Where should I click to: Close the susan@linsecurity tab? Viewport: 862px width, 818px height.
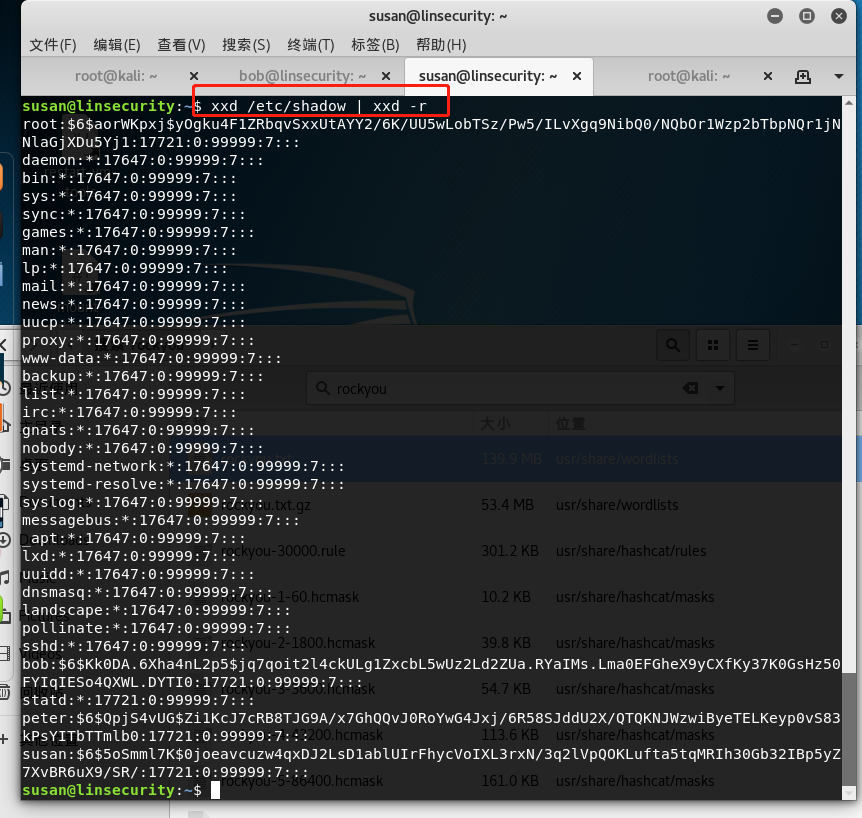pyautogui.click(x=577, y=76)
